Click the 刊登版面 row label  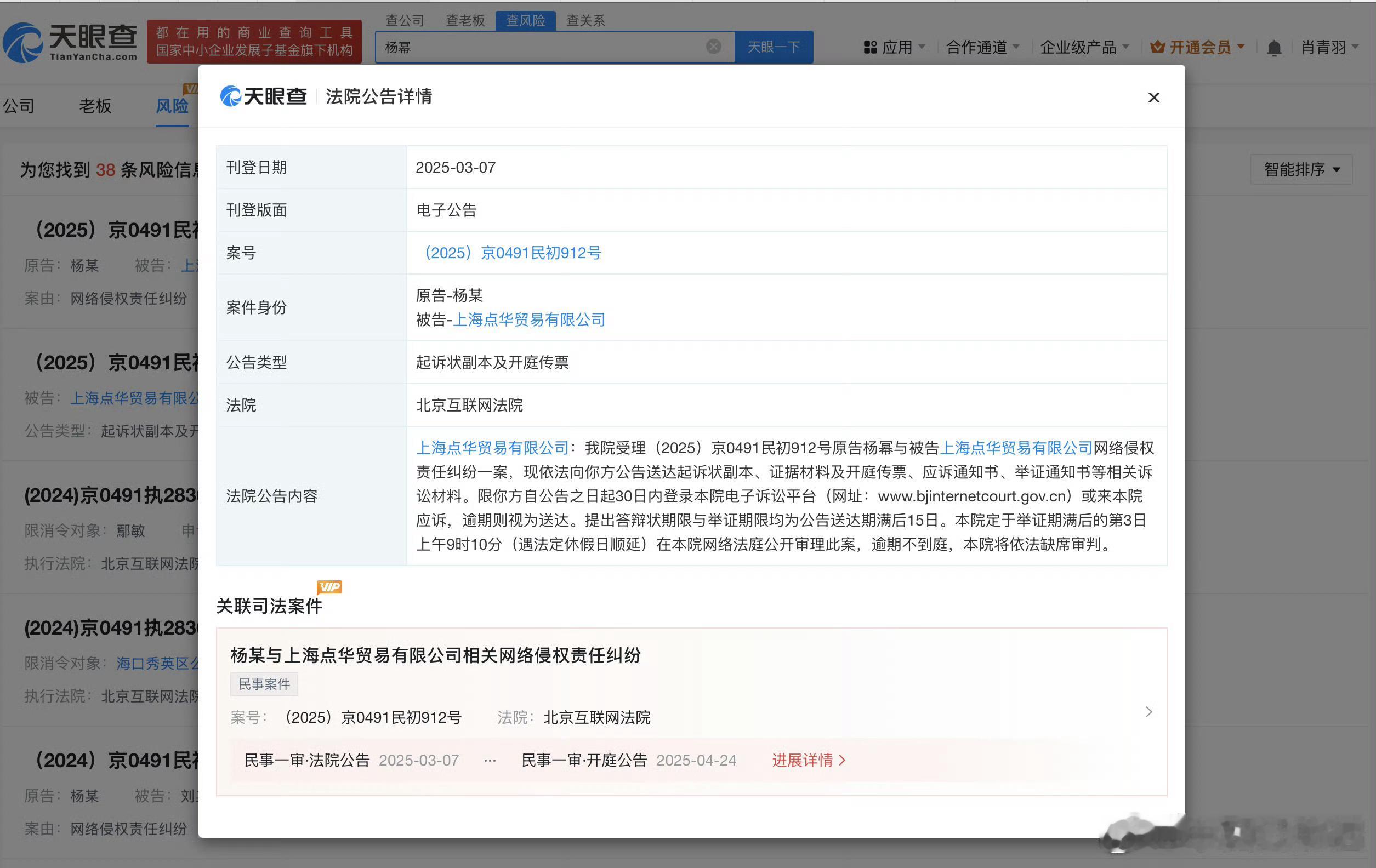pyautogui.click(x=256, y=210)
